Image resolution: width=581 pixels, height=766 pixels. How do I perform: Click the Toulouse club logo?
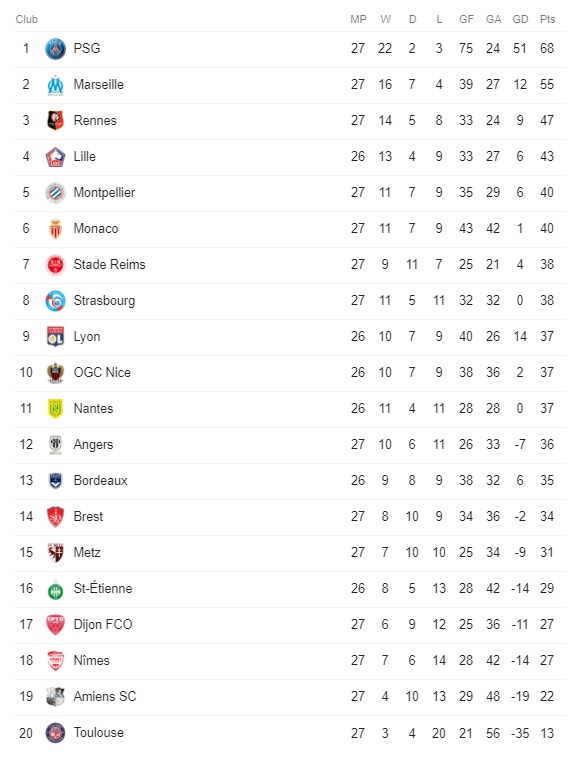tap(55, 733)
